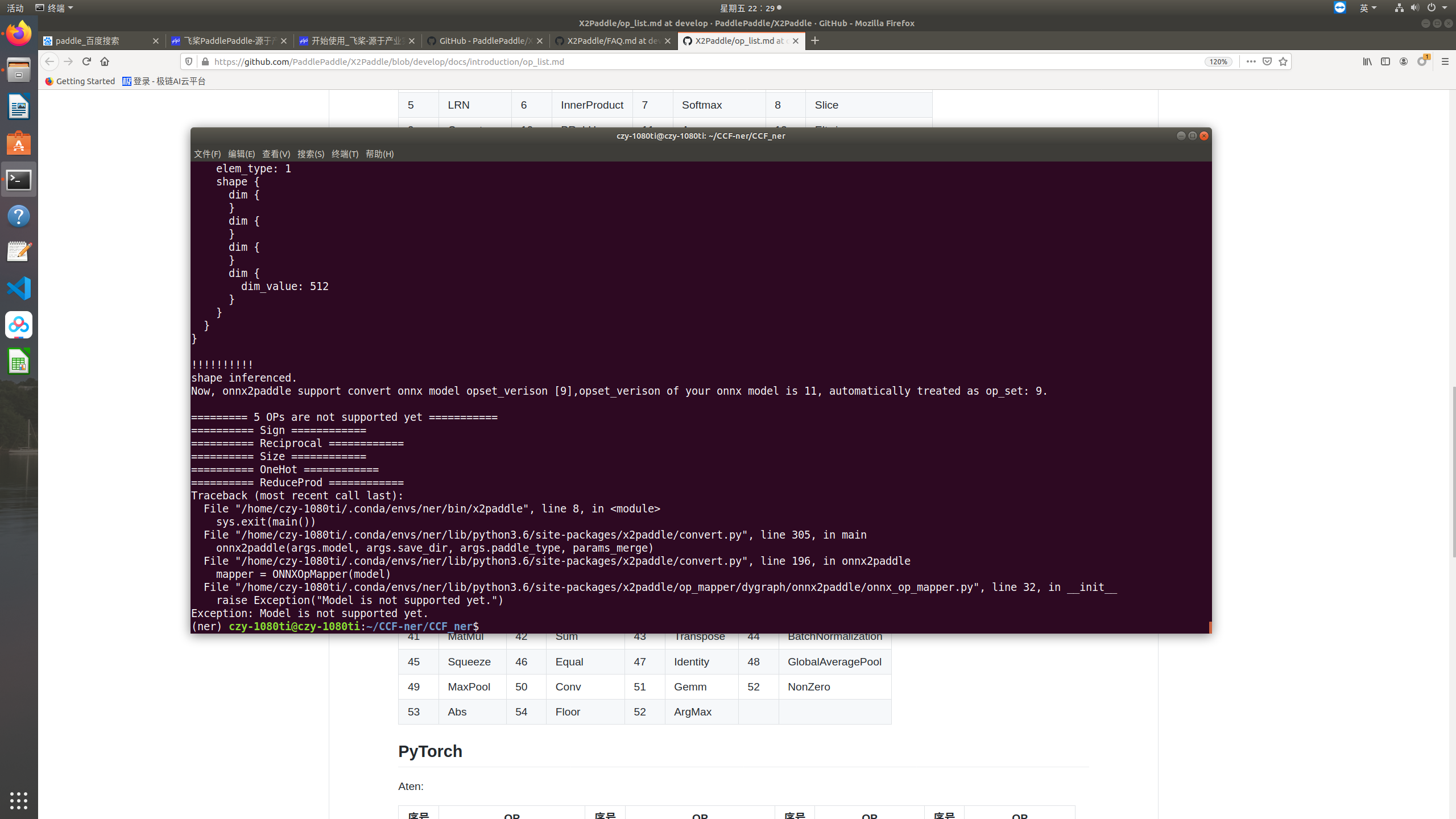Switch to the paddle_百度搜索 tab

coord(101,41)
